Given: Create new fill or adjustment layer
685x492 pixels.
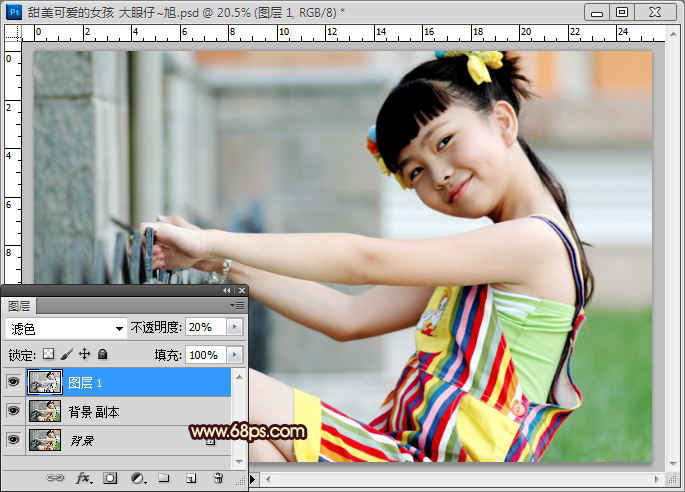Looking at the screenshot, I should point(137,479).
